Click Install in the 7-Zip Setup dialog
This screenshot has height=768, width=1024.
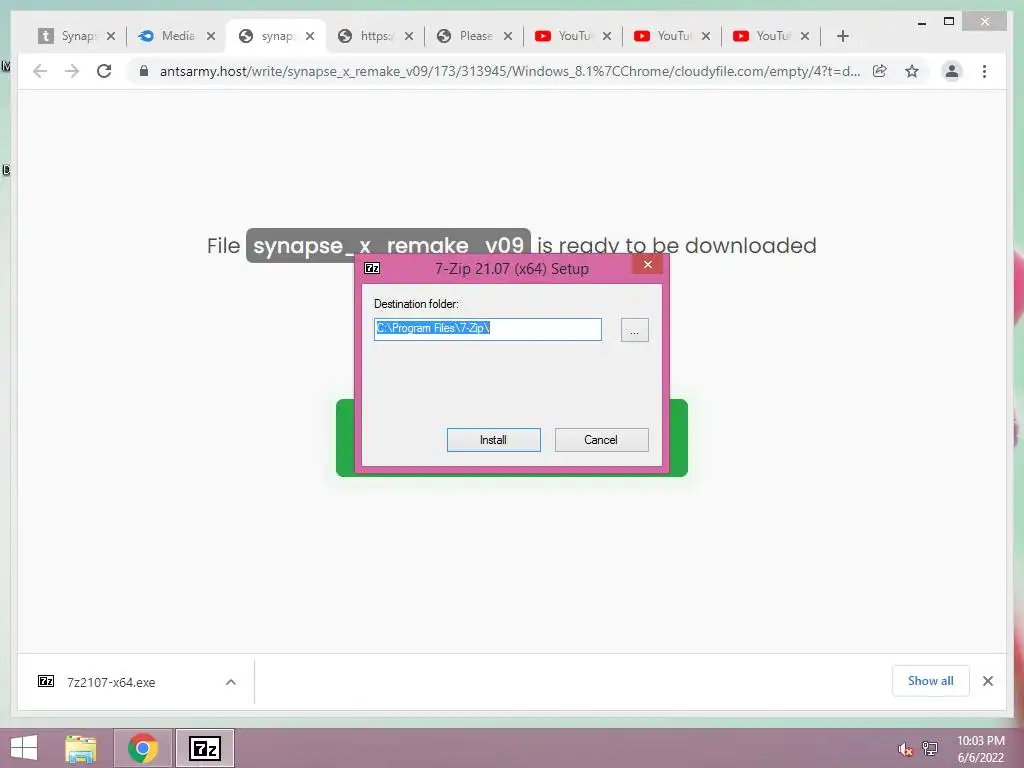[x=493, y=440]
